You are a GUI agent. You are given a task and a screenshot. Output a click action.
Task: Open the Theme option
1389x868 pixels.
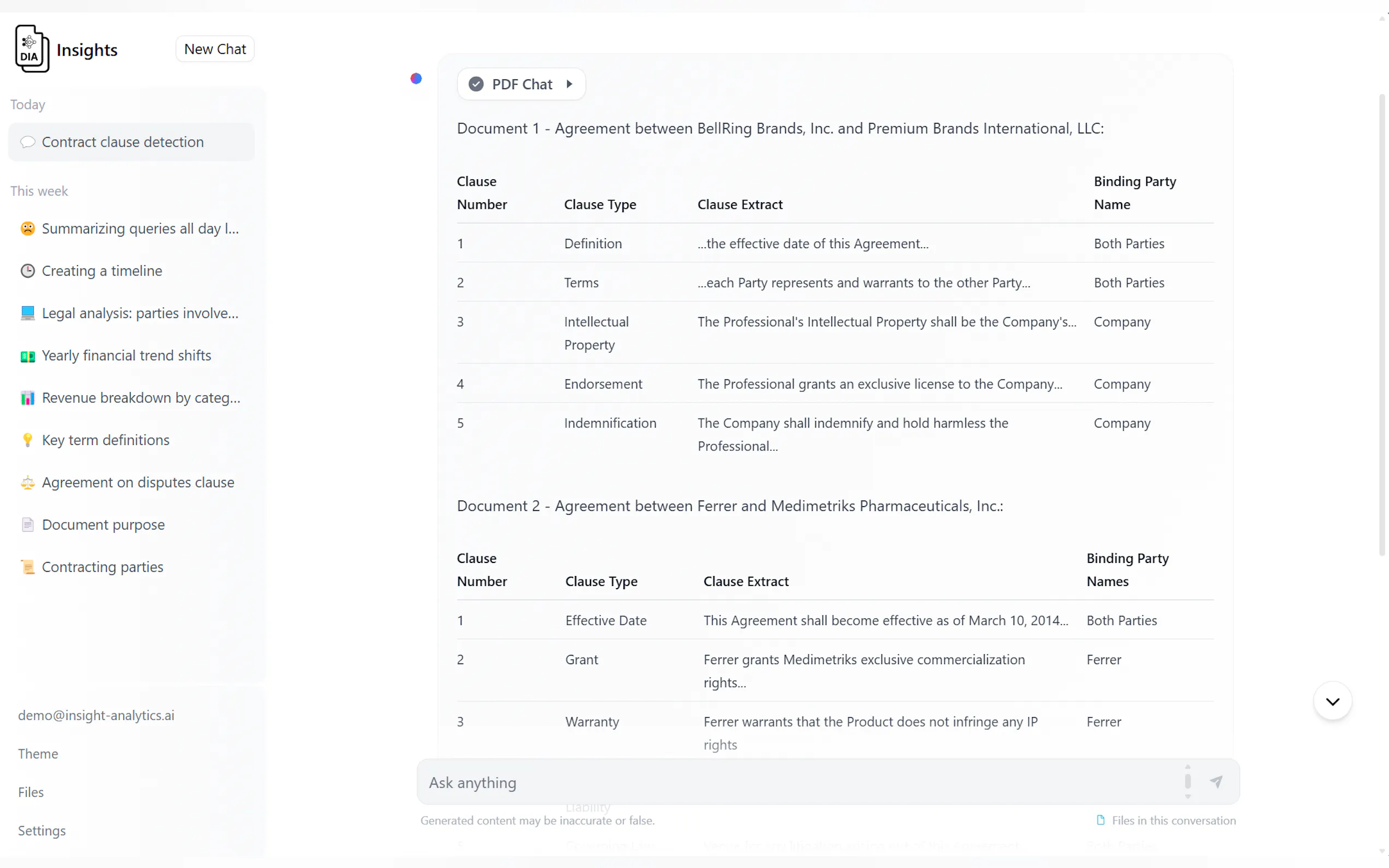coord(38,753)
